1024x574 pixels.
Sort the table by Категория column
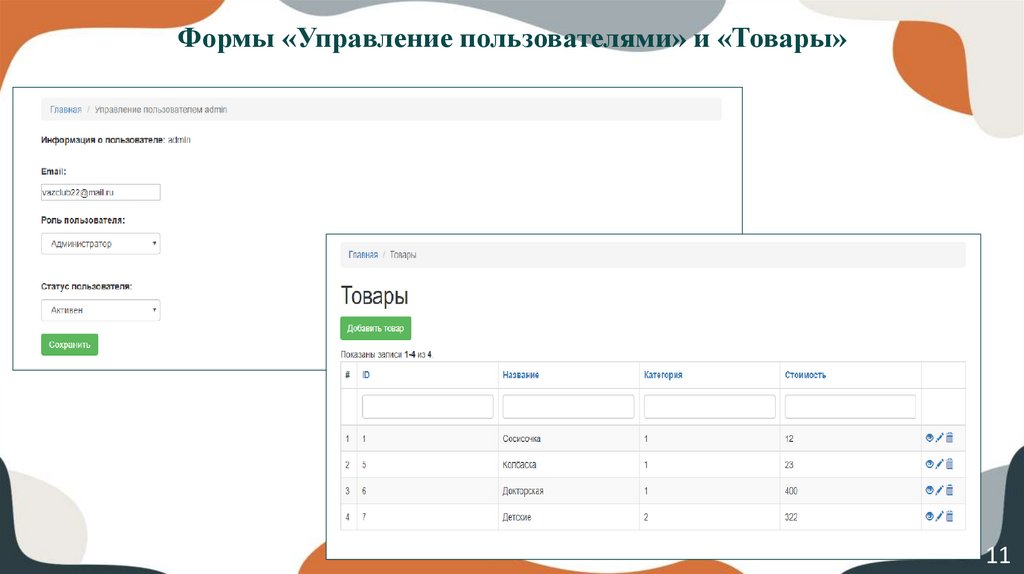(x=663, y=375)
